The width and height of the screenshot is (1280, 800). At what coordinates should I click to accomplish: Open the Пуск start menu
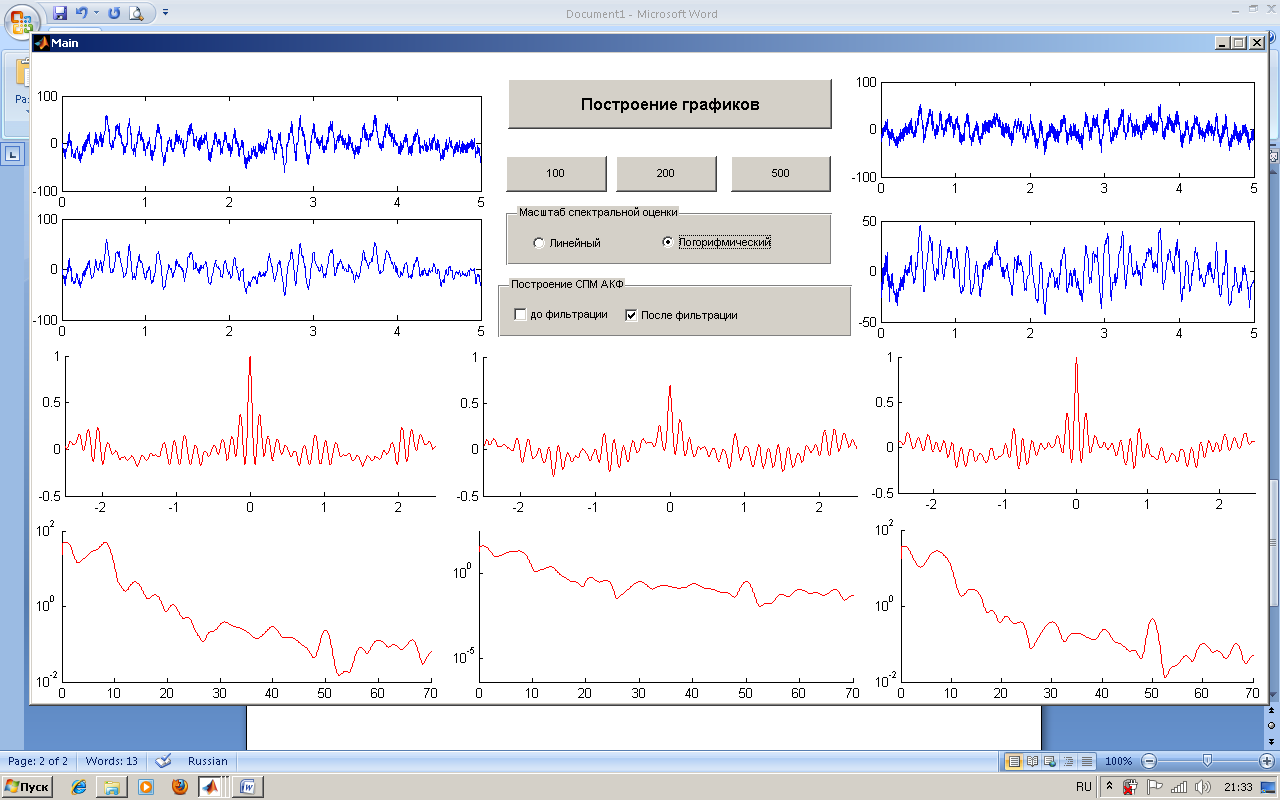point(27,787)
